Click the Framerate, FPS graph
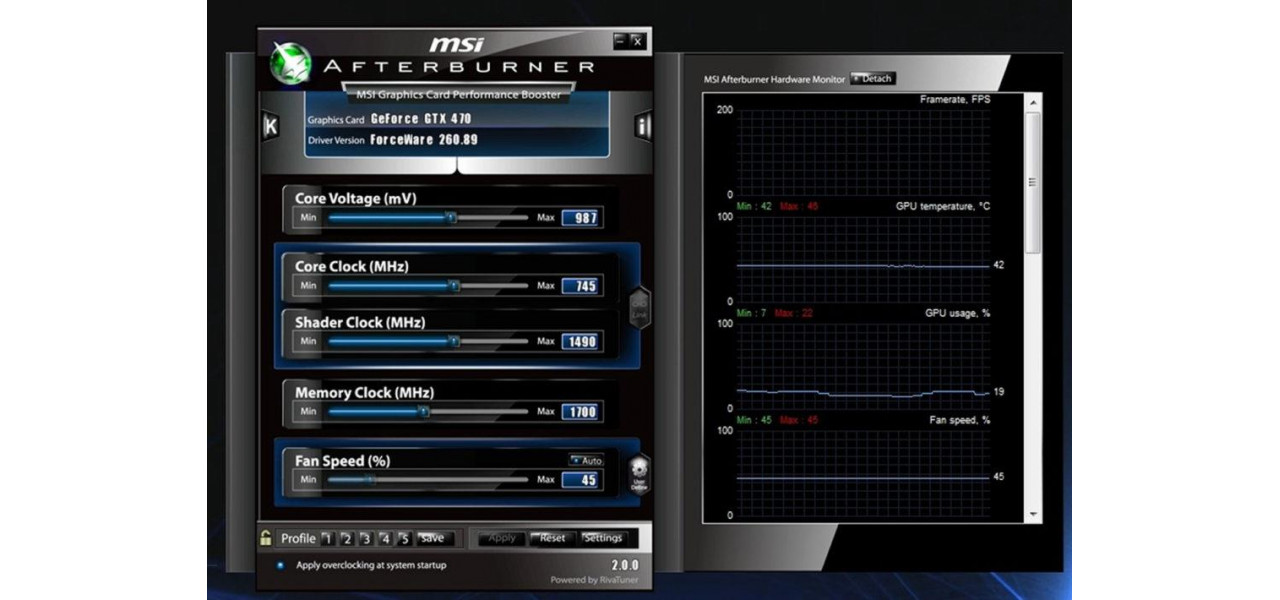1280x600 pixels. [x=863, y=152]
